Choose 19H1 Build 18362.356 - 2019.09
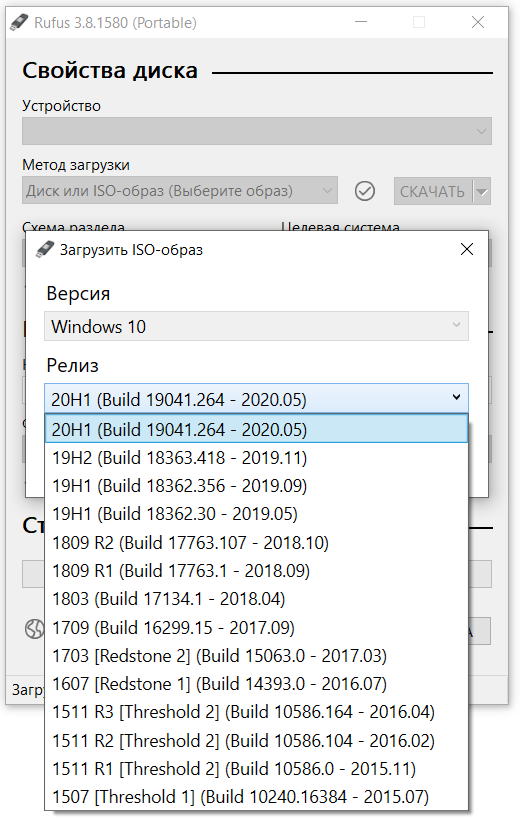 click(256, 486)
